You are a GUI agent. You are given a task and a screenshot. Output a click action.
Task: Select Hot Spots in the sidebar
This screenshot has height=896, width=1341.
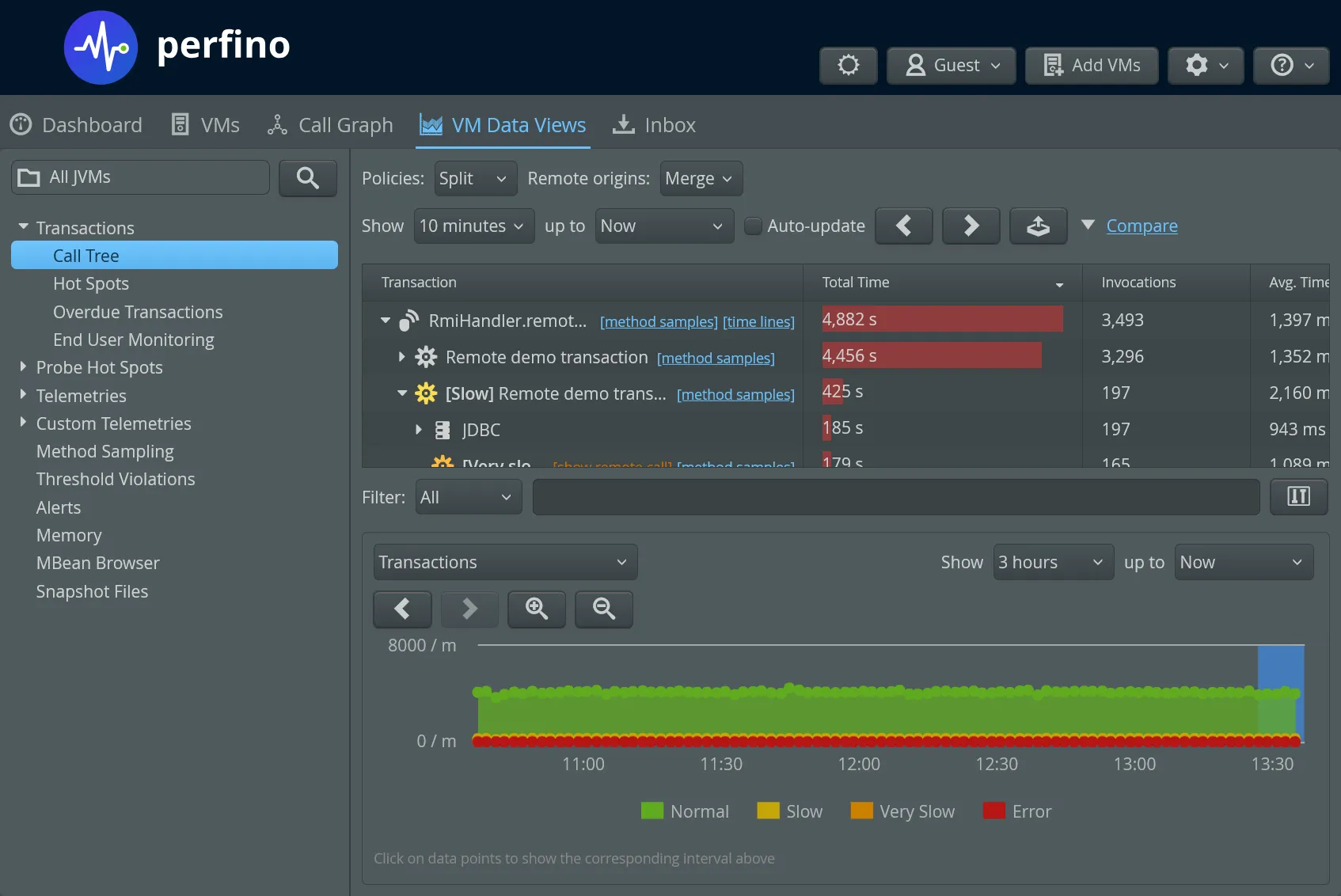(x=90, y=283)
